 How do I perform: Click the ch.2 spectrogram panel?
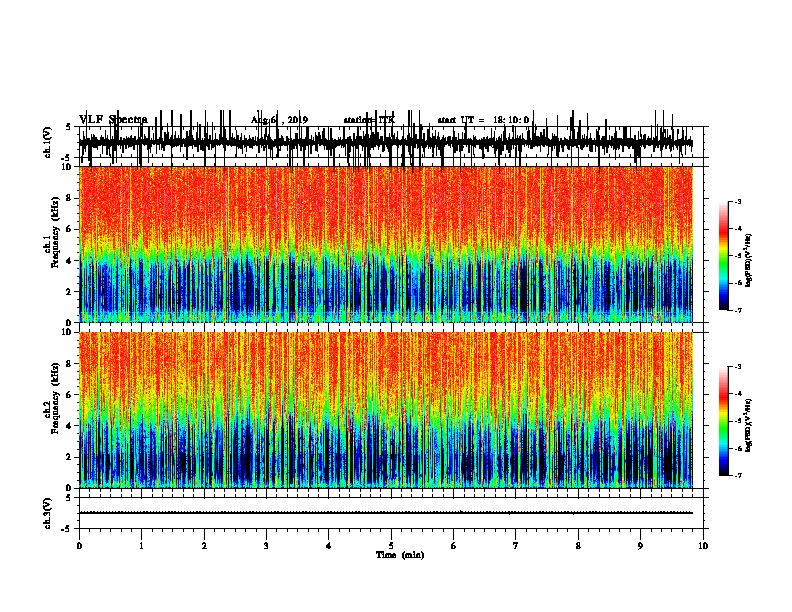(x=386, y=410)
